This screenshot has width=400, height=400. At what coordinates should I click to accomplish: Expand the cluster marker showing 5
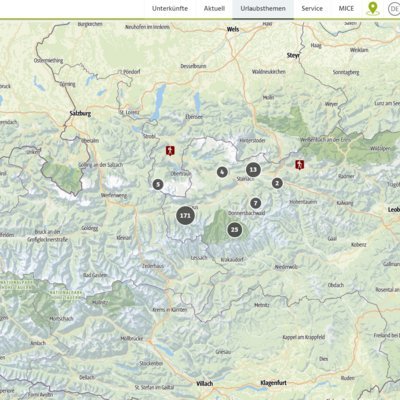coord(158,184)
